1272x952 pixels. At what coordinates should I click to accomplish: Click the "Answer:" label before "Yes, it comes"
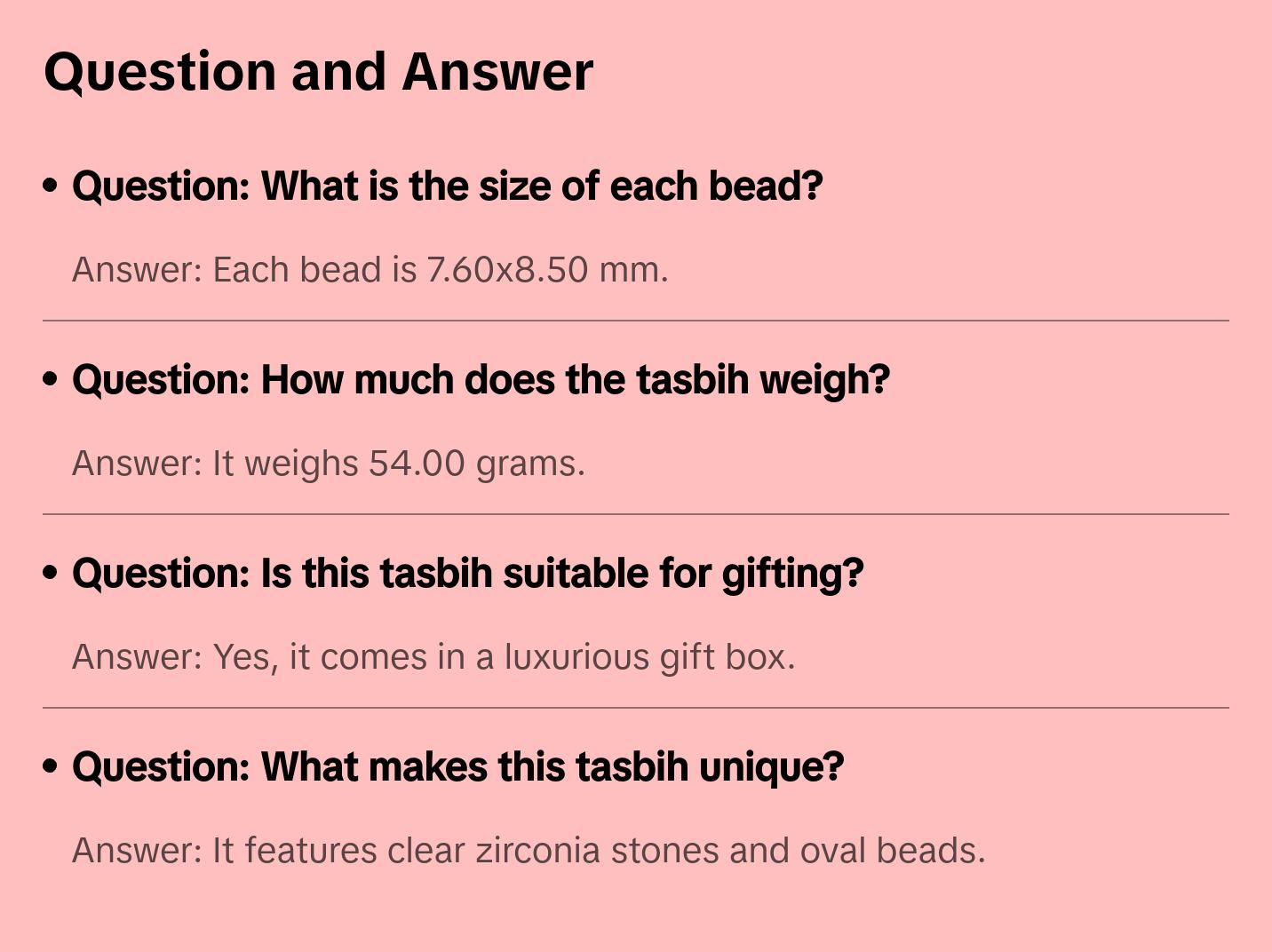click(138, 657)
